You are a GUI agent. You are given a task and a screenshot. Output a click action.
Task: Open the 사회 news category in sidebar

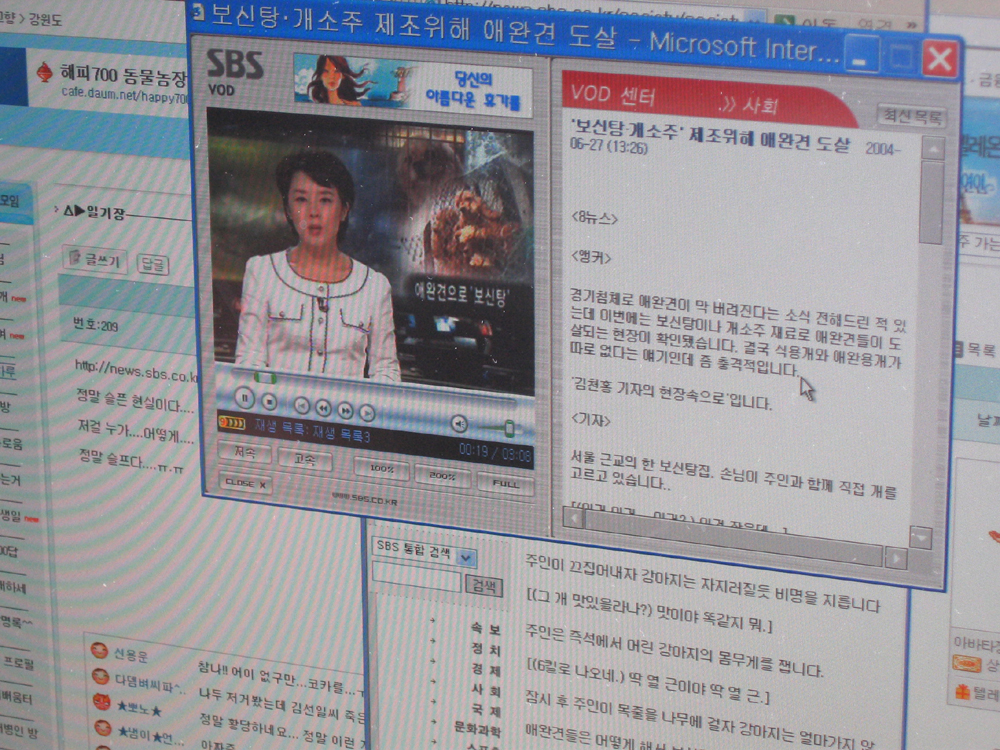tap(486, 691)
